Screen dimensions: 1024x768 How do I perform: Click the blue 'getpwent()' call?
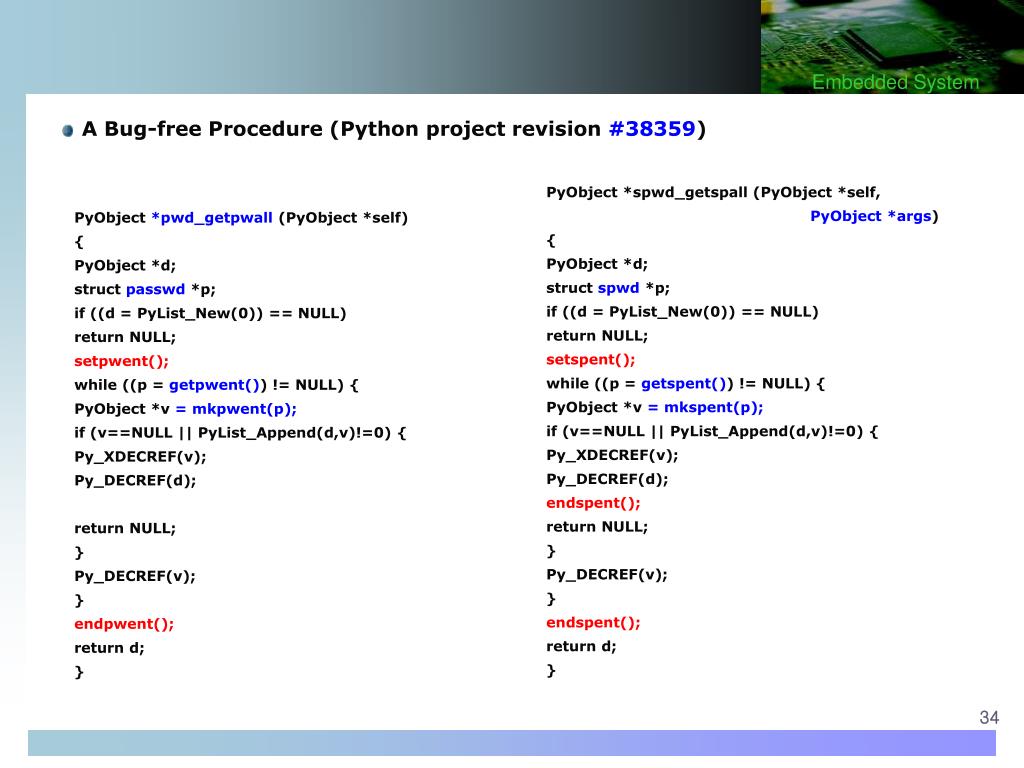coord(214,385)
